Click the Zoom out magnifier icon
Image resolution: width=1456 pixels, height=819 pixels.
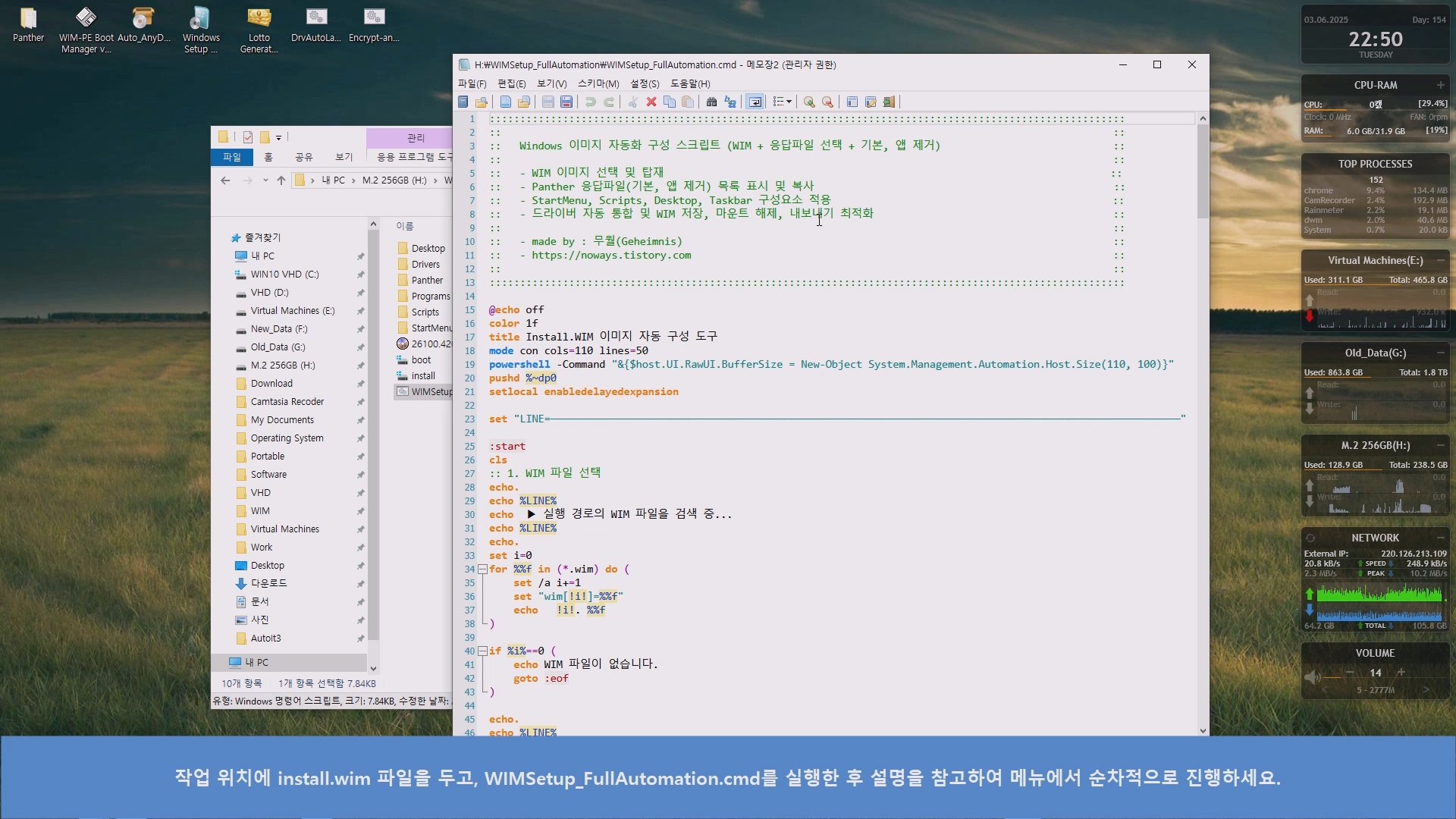(827, 102)
